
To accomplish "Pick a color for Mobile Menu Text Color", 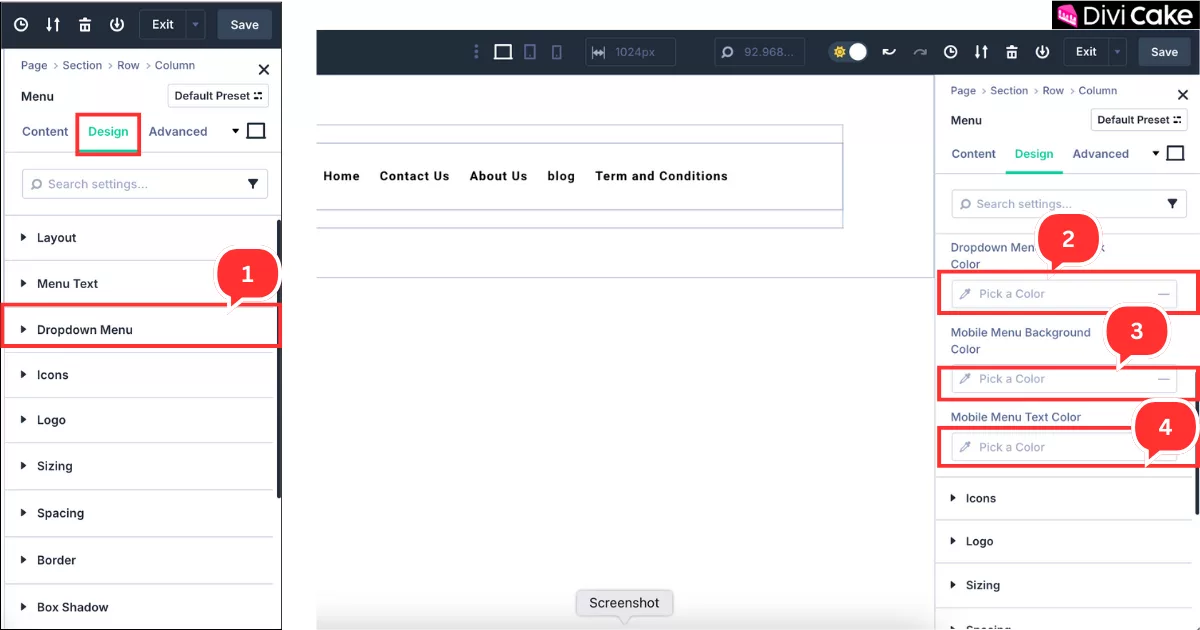I will click(x=1064, y=447).
